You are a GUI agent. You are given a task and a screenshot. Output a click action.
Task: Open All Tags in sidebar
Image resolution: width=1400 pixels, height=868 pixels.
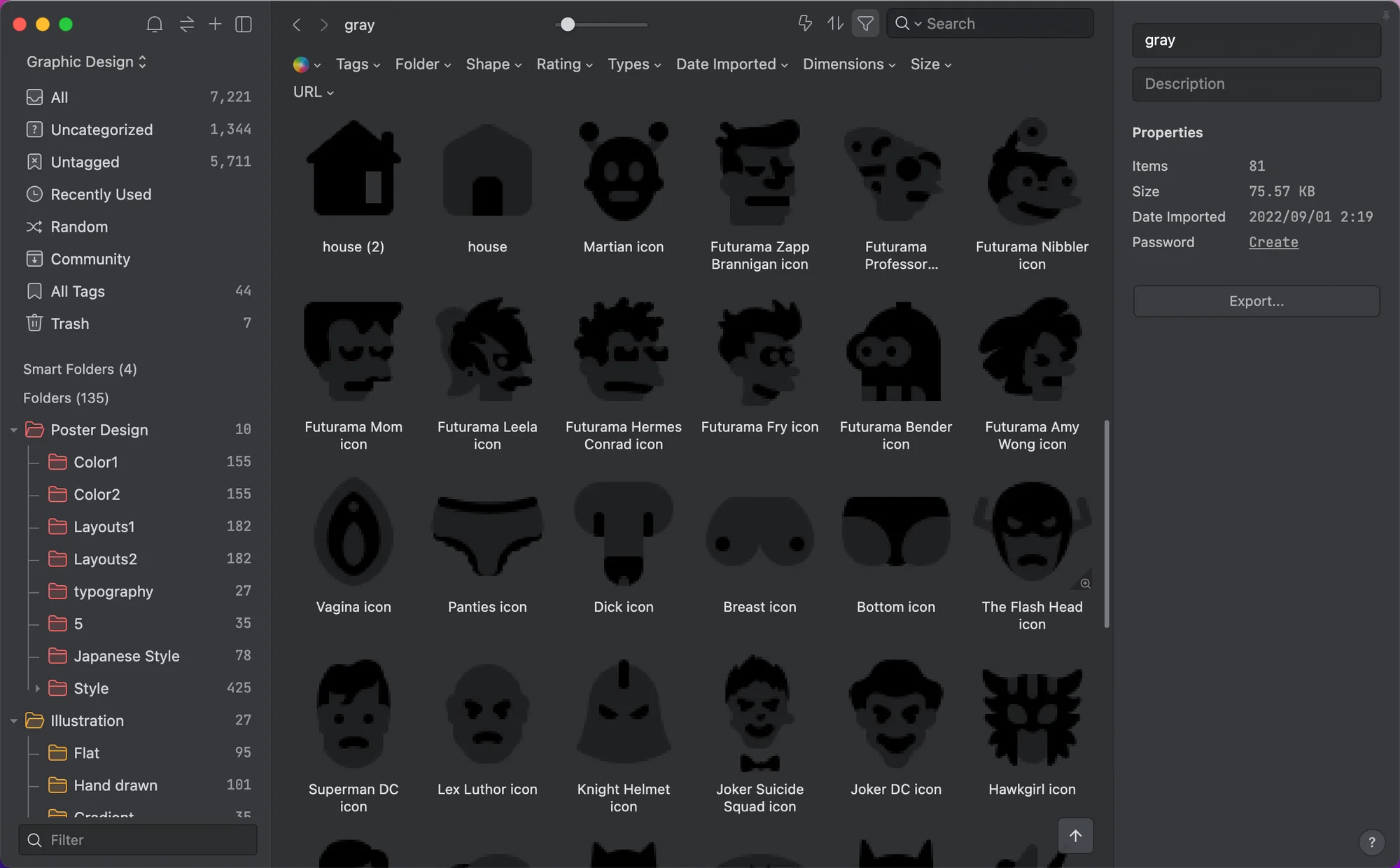point(137,291)
